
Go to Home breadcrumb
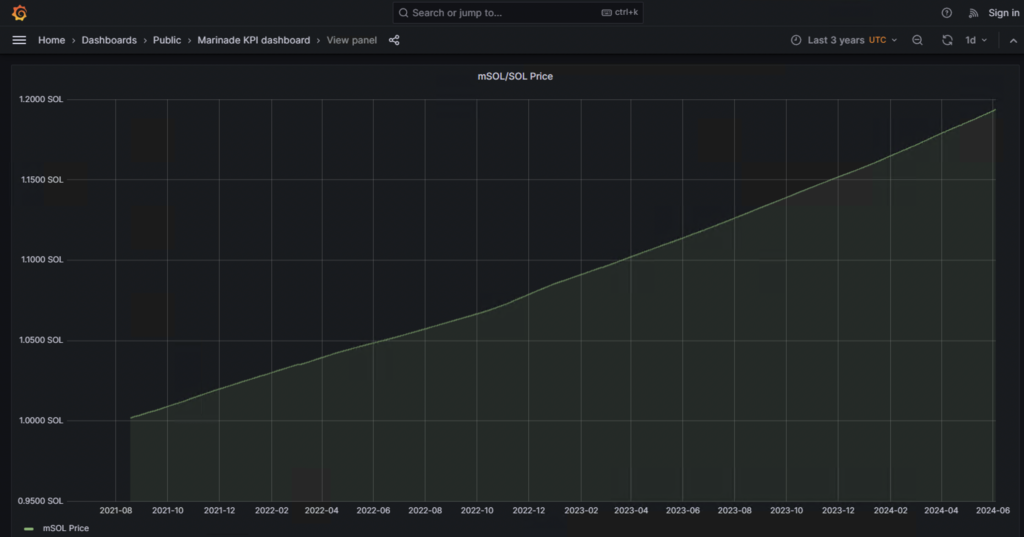click(x=51, y=40)
